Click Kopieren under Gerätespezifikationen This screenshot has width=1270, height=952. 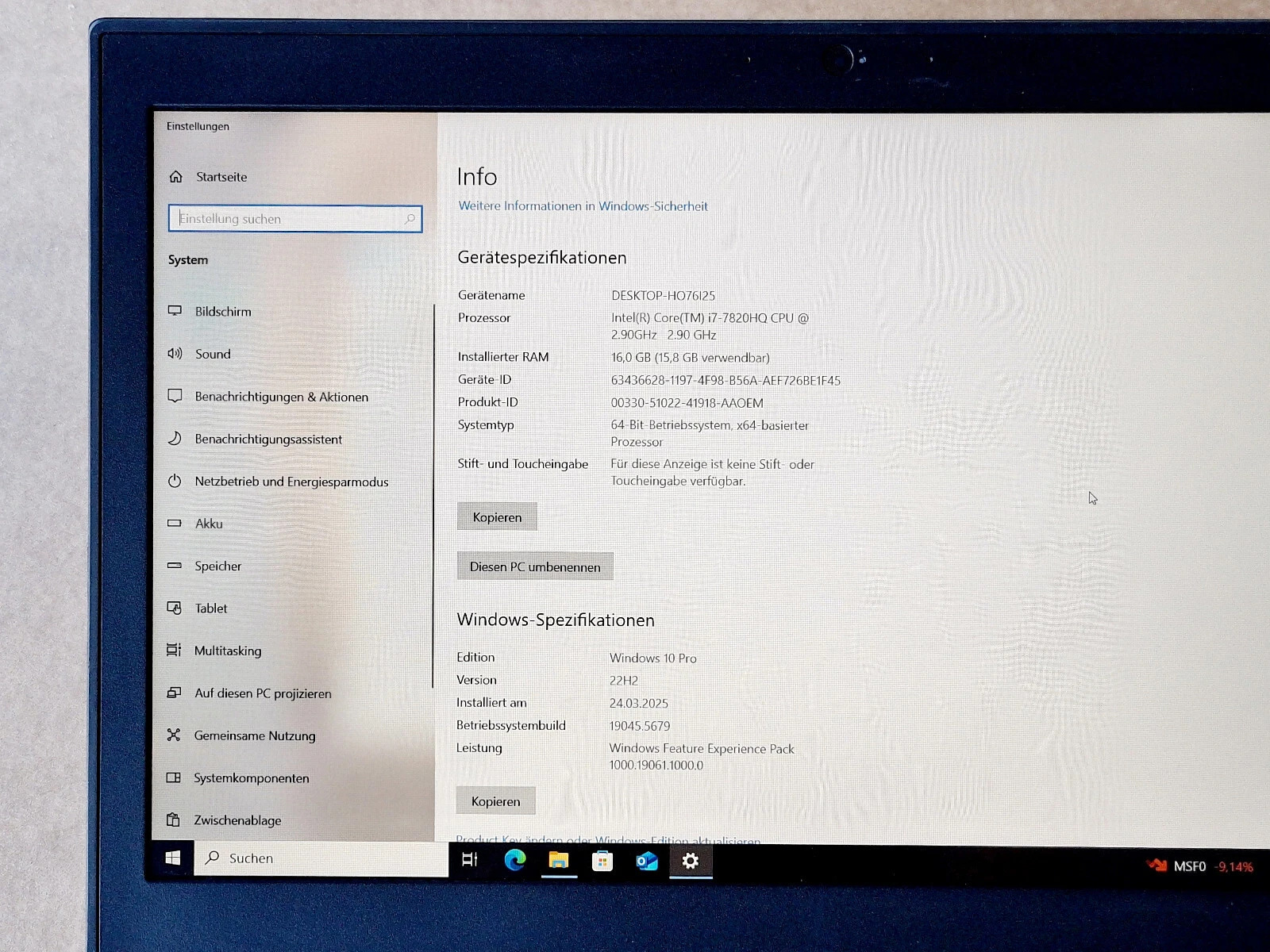(497, 517)
